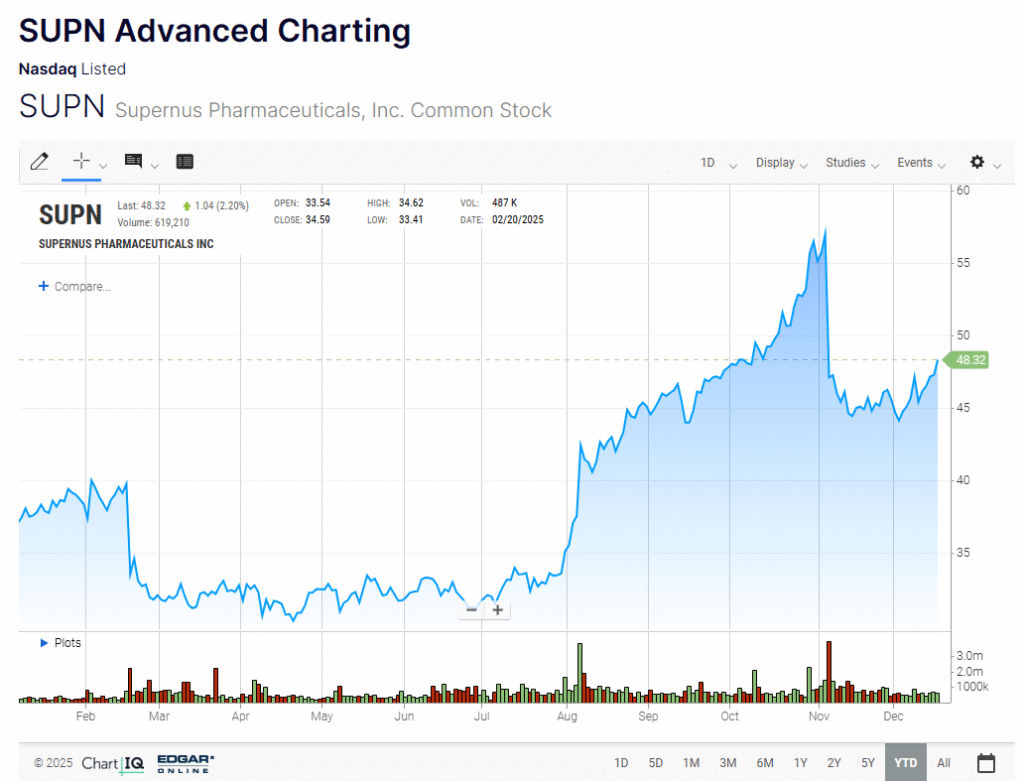The height and width of the screenshot is (781, 1024).
Task: Zoom out with the minus button
Action: [x=471, y=610]
